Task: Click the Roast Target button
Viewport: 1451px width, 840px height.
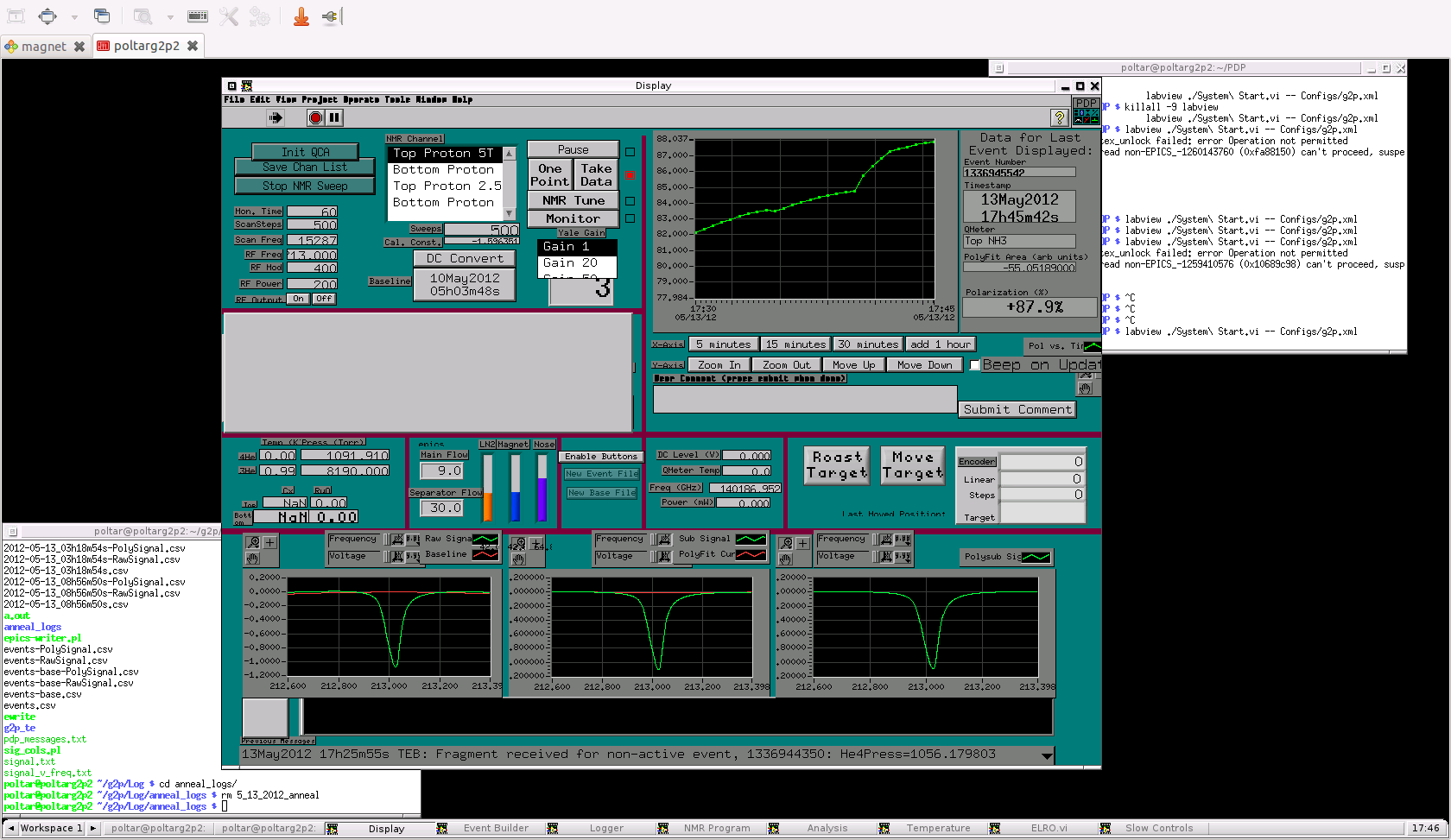Action: click(837, 465)
